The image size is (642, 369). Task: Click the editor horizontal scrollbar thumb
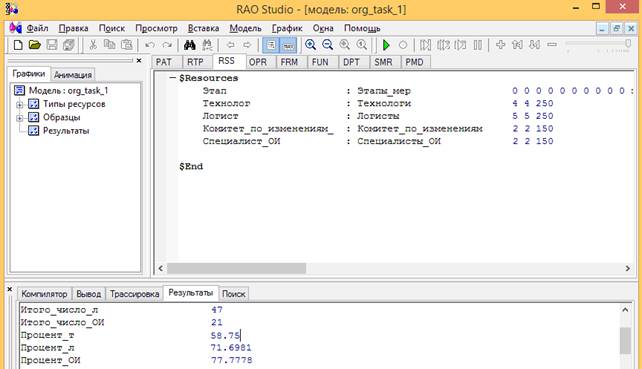tap(236, 268)
